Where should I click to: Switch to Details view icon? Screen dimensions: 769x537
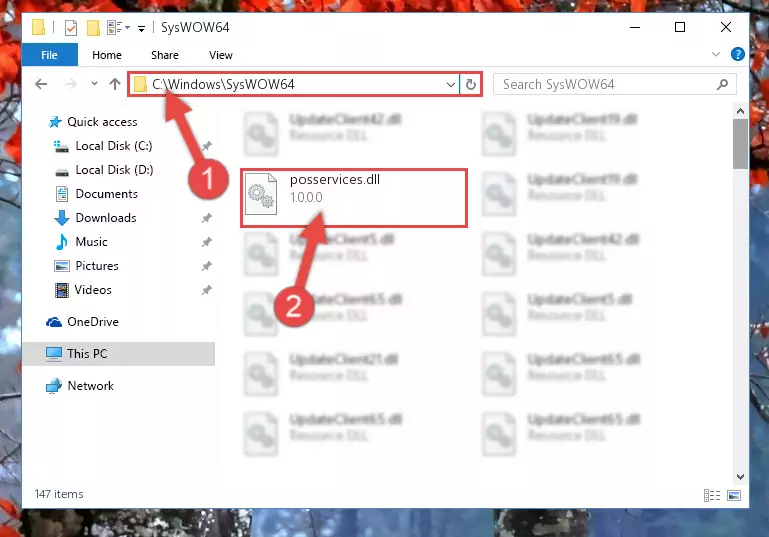712,495
